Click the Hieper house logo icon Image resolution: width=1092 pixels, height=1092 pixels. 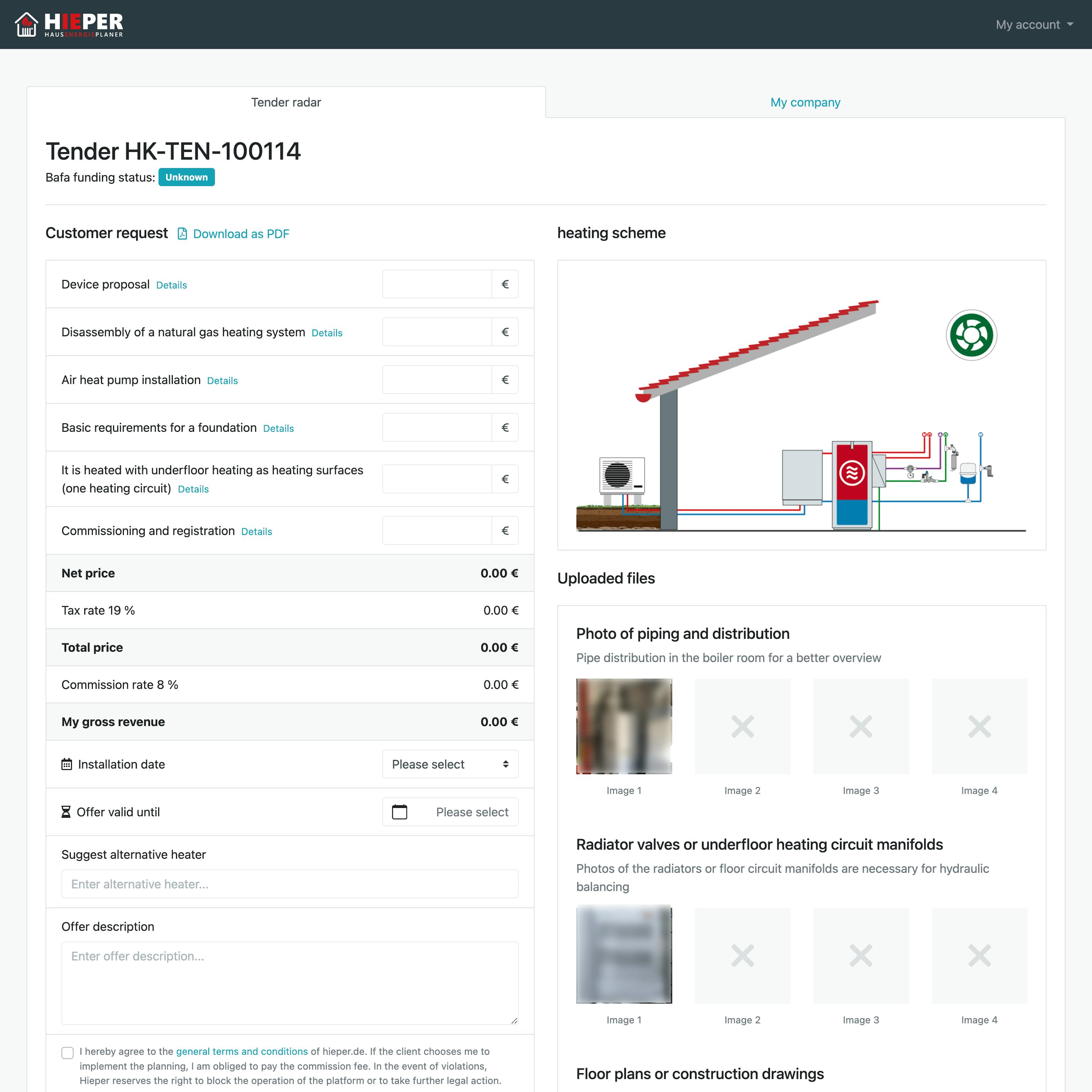(x=26, y=24)
